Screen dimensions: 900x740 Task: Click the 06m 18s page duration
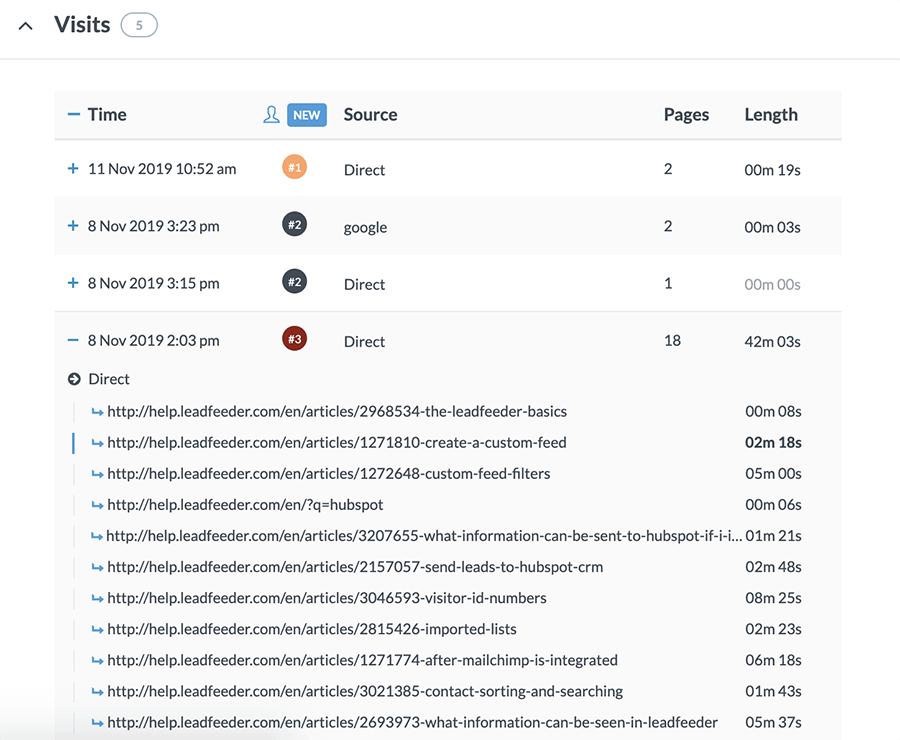pyautogui.click(x=773, y=660)
